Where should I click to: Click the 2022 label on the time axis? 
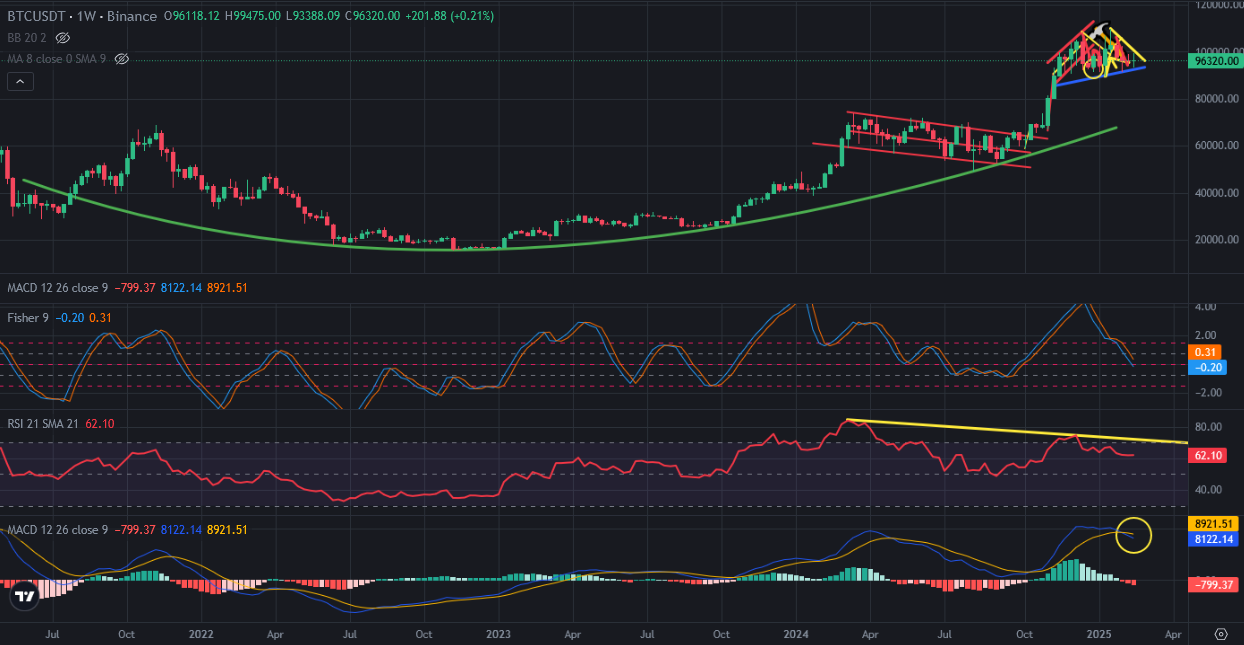(201, 634)
